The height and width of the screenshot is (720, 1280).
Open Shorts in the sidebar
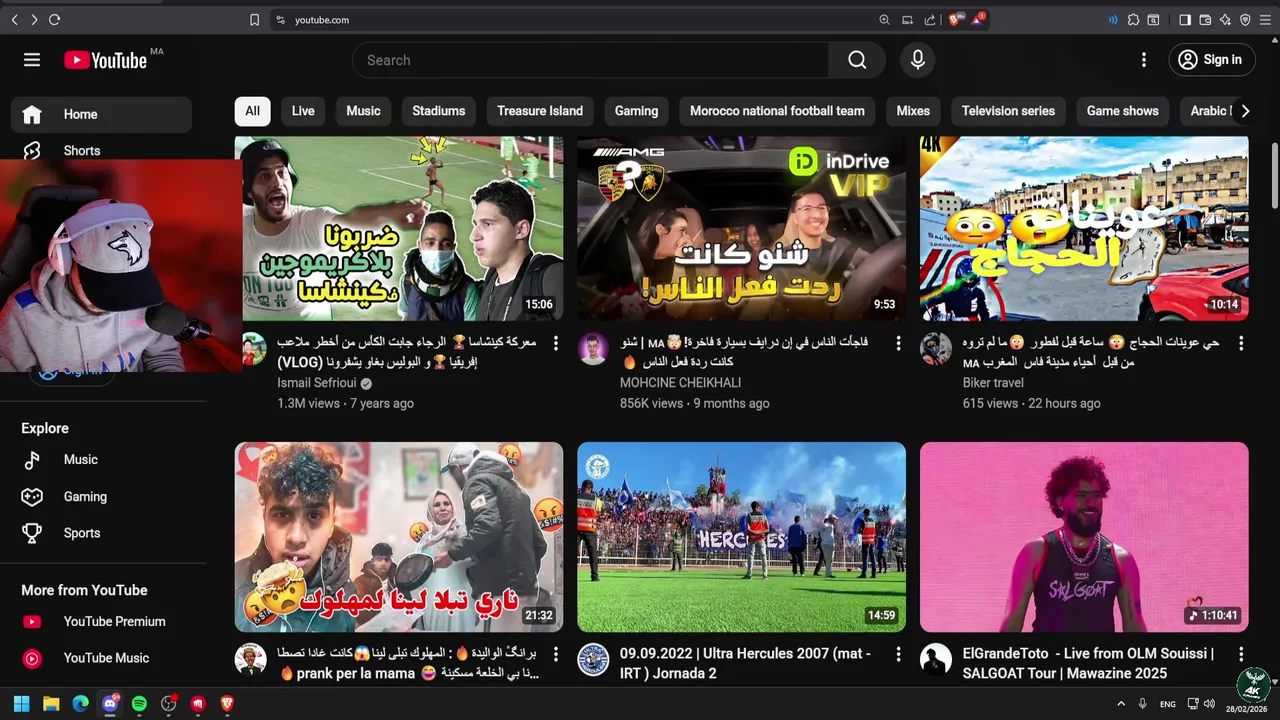101,151
